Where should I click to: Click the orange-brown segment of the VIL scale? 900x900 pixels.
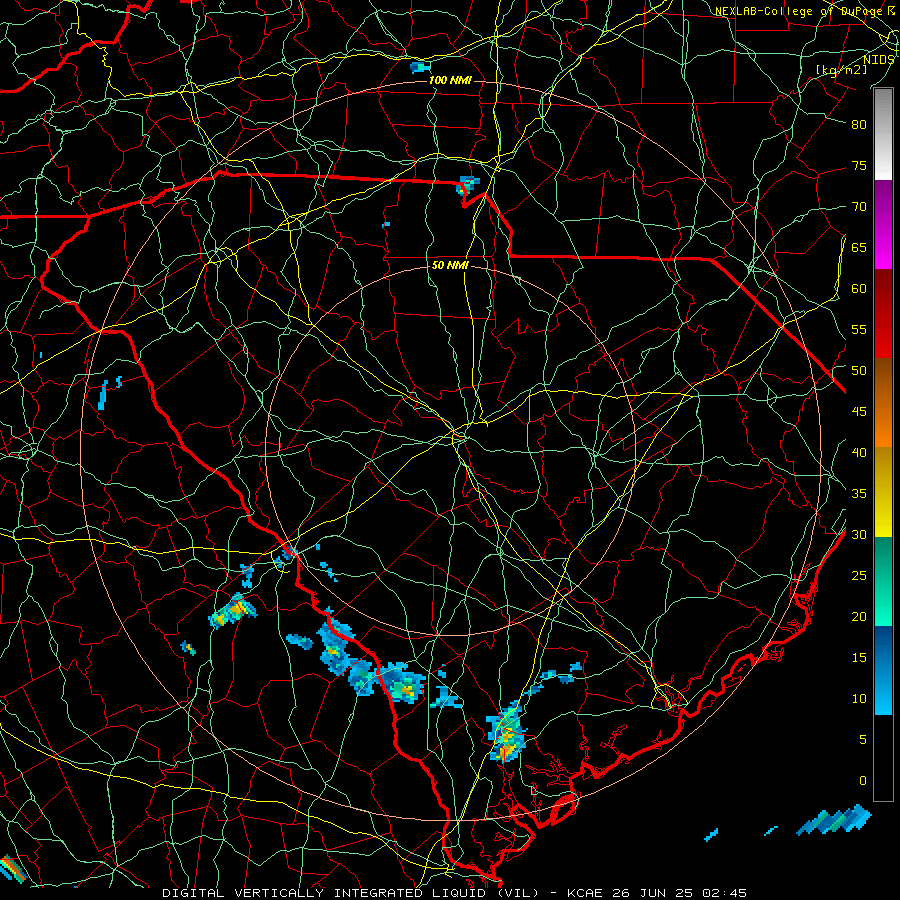883,403
